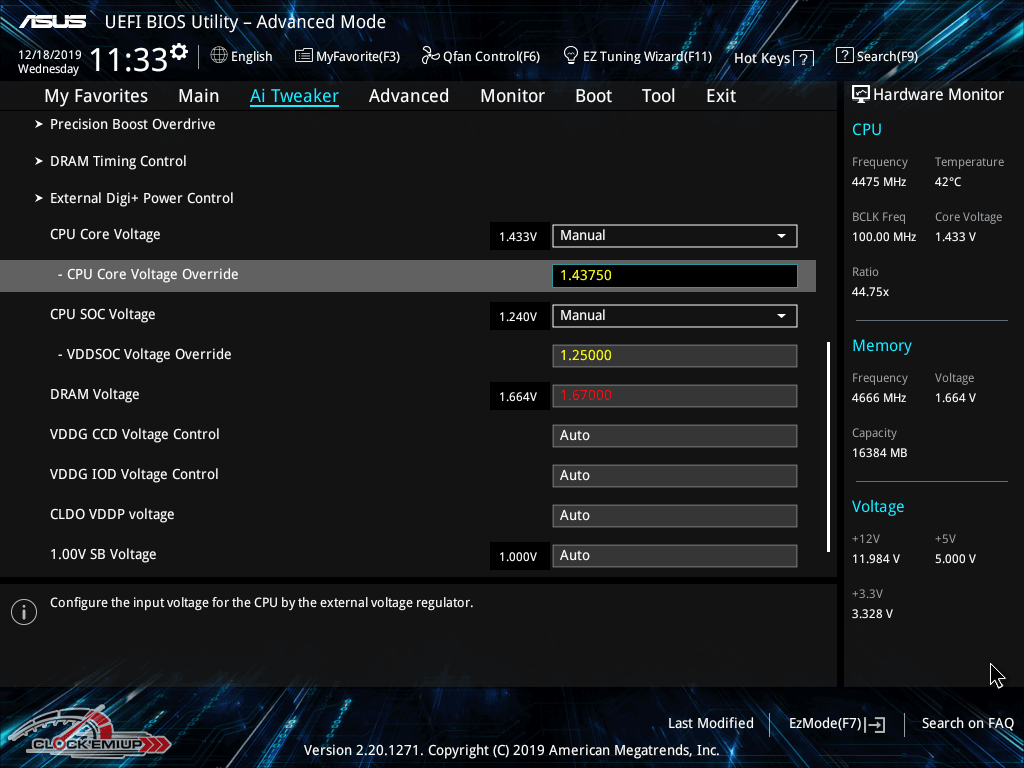Click the DRAM Voltage input field
The height and width of the screenshot is (768, 1024).
(x=674, y=396)
